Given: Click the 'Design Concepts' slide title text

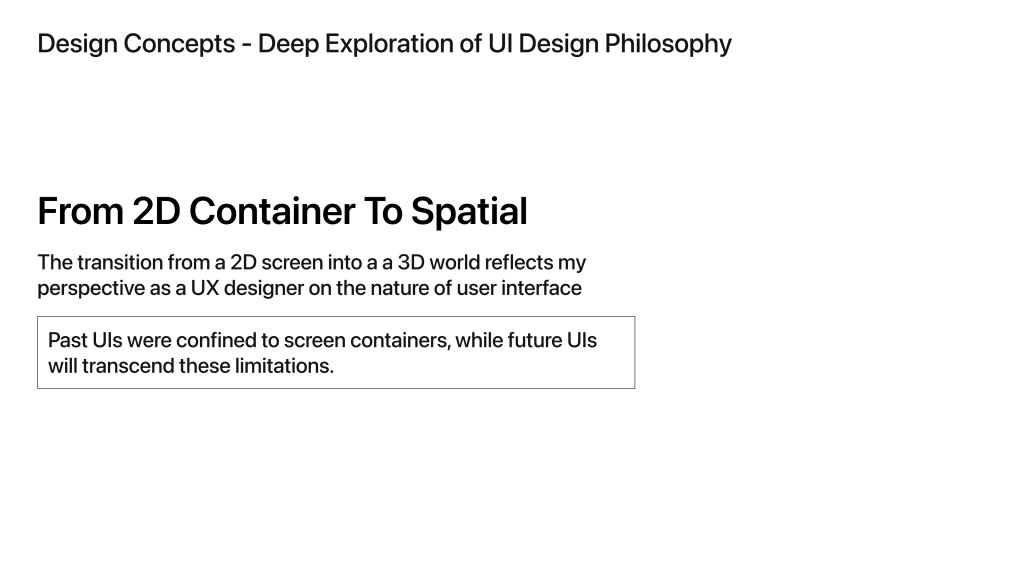Looking at the screenshot, I should (x=384, y=44).
